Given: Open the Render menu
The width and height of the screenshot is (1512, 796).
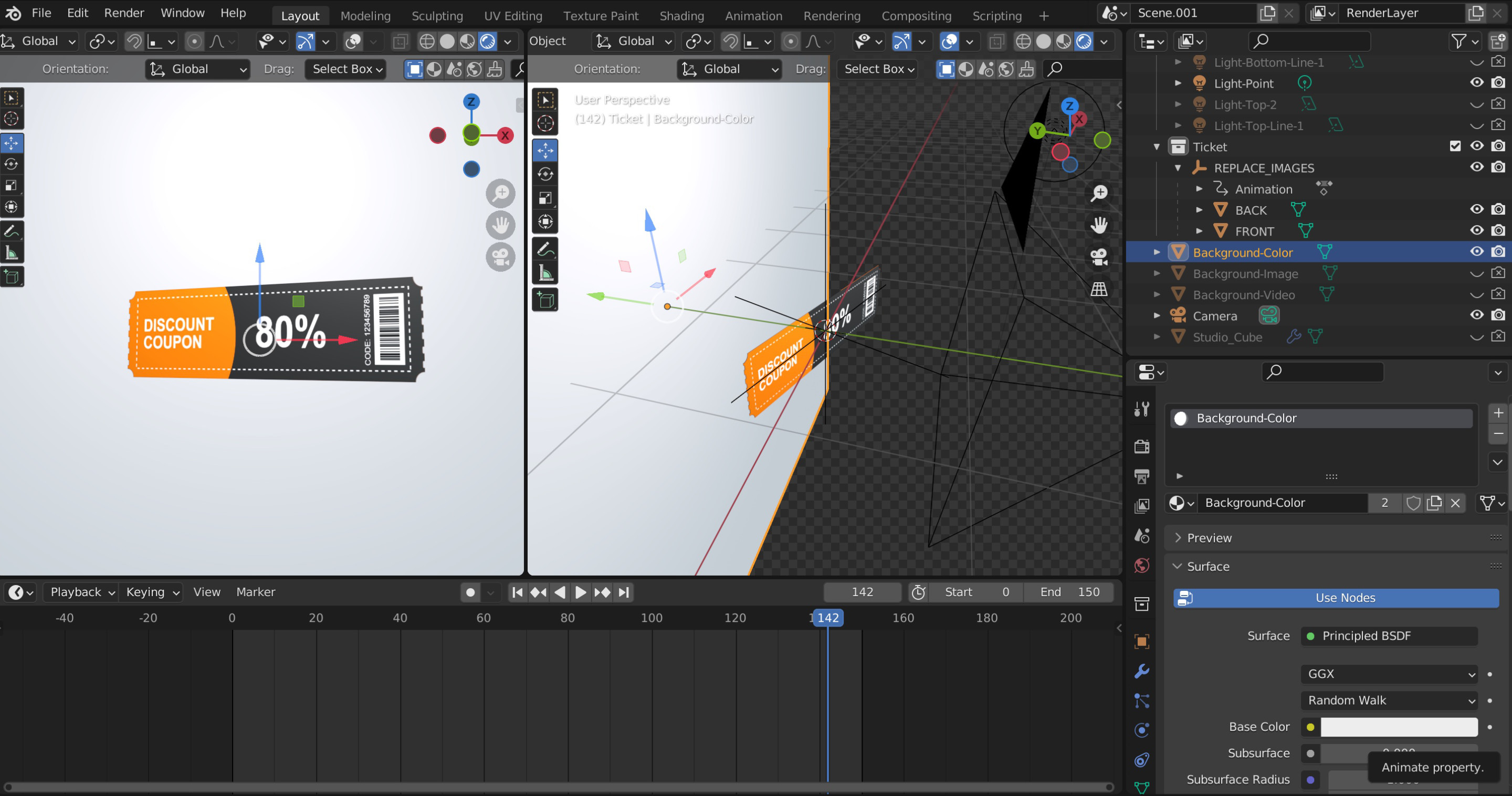Looking at the screenshot, I should [x=124, y=13].
